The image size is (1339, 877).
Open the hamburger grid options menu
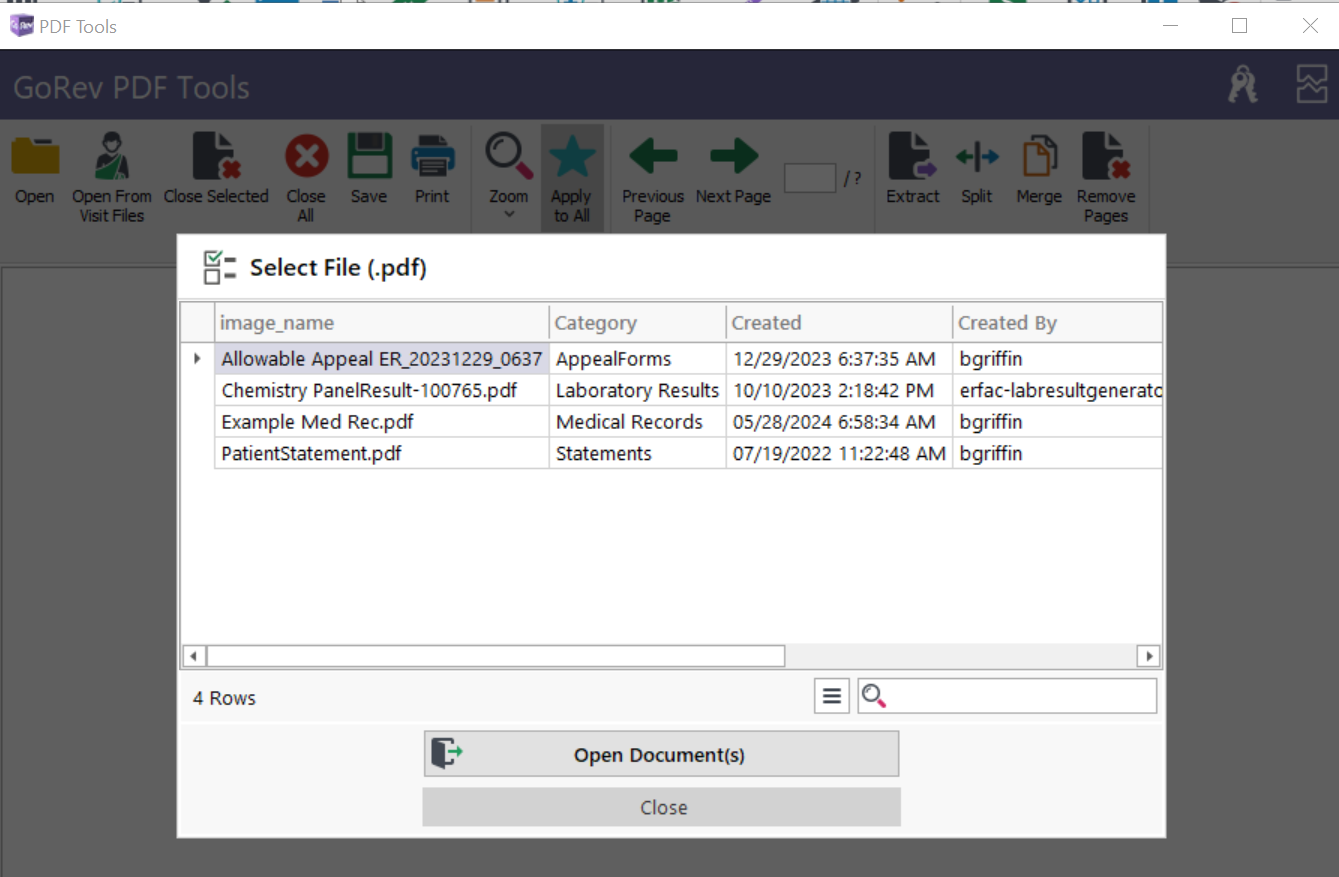point(831,696)
